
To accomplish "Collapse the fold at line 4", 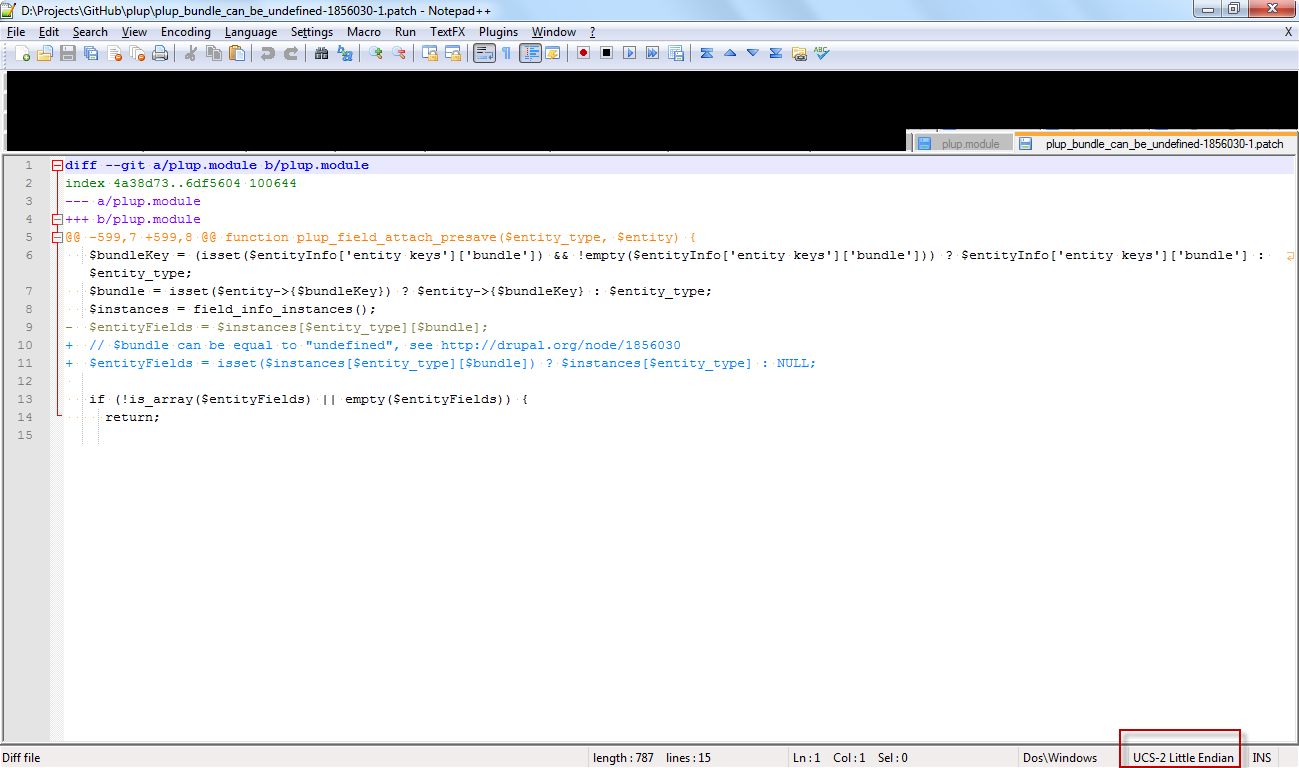I will [57, 220].
